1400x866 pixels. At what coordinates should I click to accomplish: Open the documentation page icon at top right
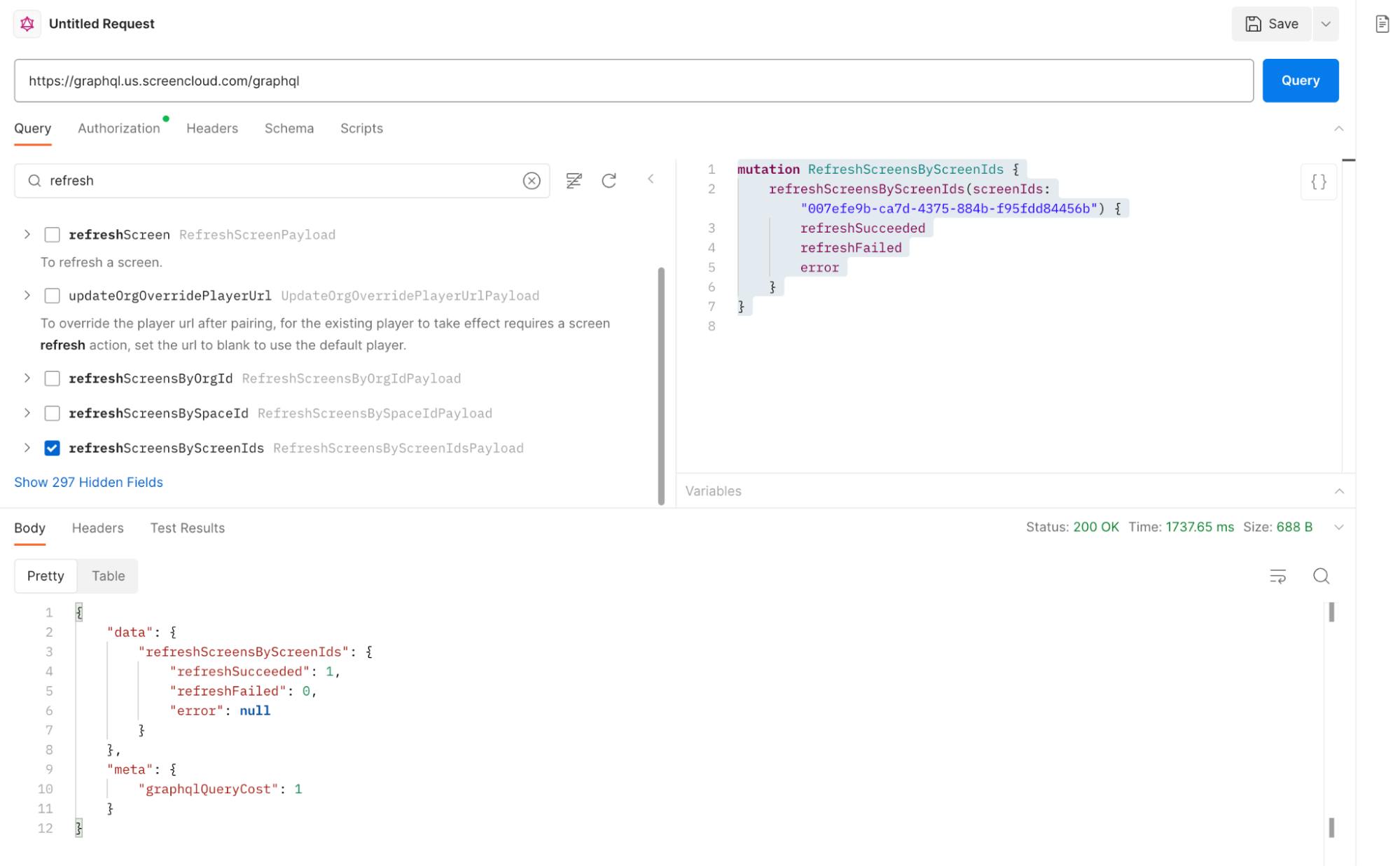pyautogui.click(x=1382, y=24)
